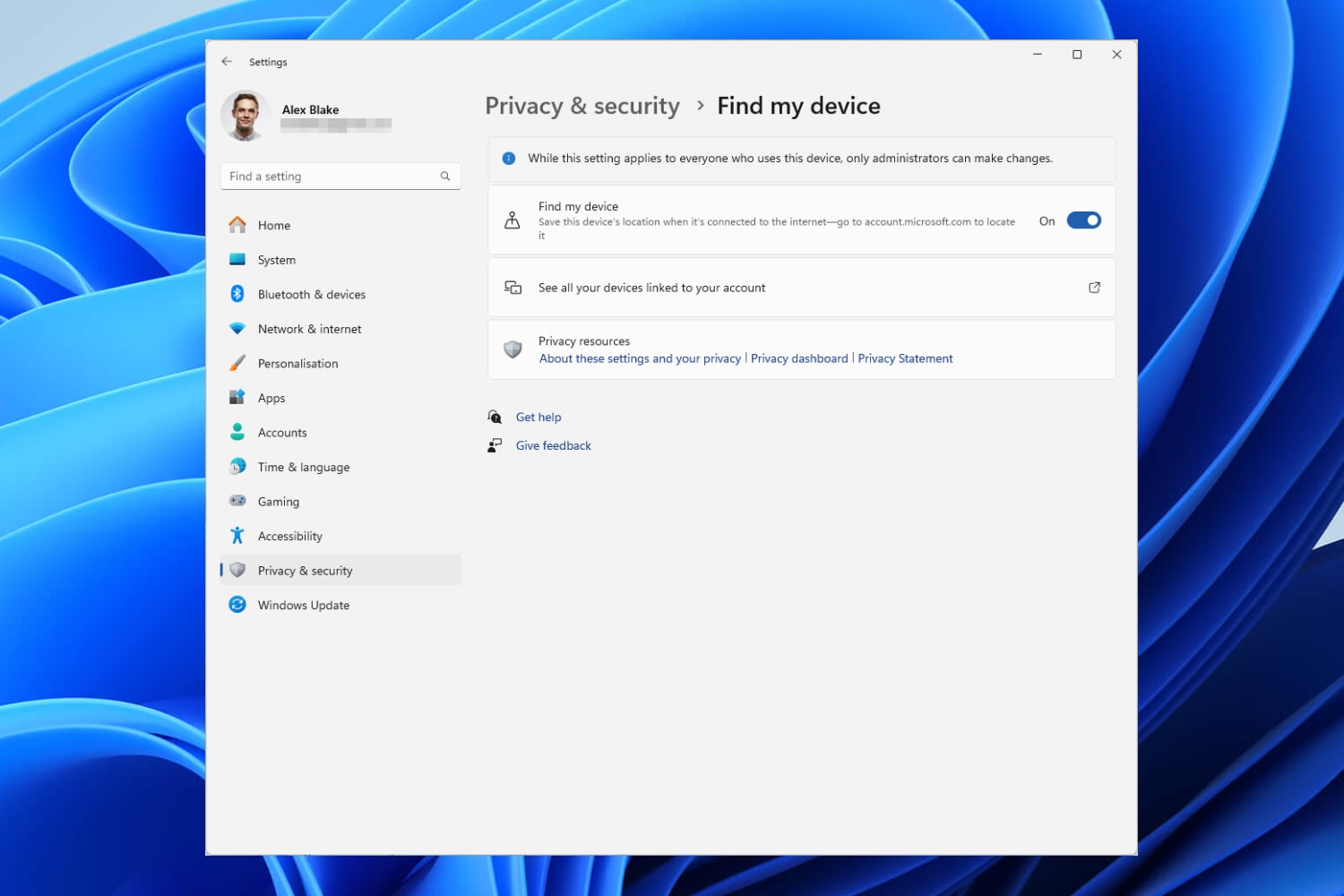Click the Bluetooth icon in sidebar
The width and height of the screenshot is (1344, 896).
tap(237, 294)
